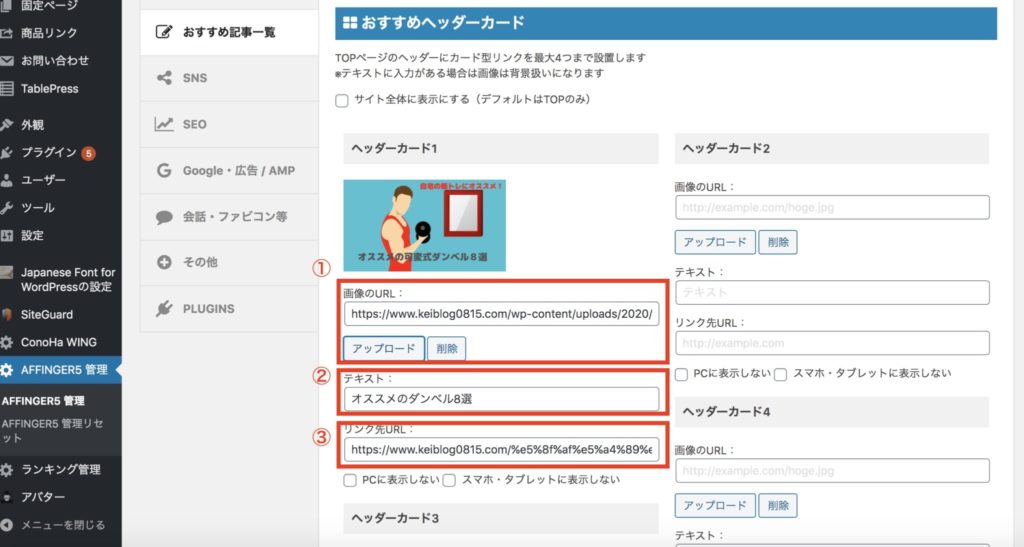Image resolution: width=1024 pixels, height=547 pixels.
Task: Open the SNS settings tab
Action: pyautogui.click(x=229, y=78)
